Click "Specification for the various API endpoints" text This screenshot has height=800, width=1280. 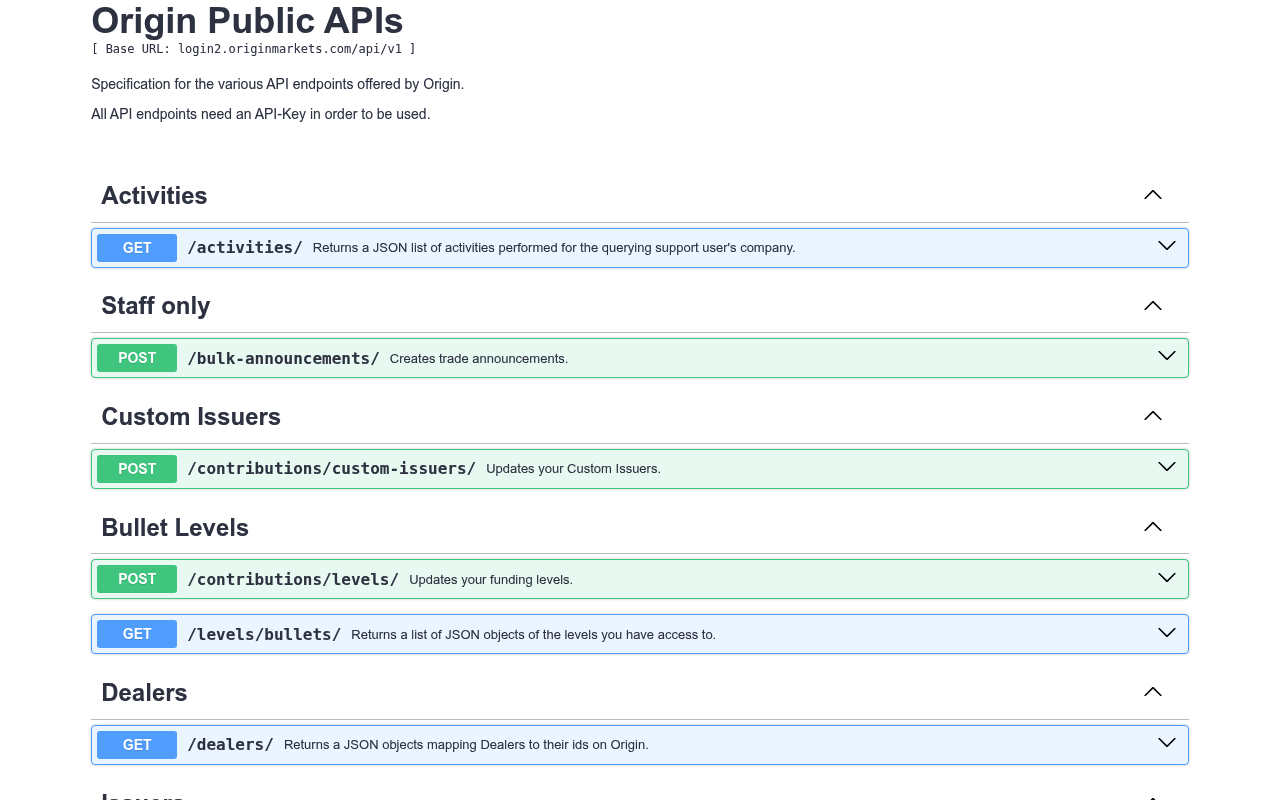pyautogui.click(x=277, y=84)
